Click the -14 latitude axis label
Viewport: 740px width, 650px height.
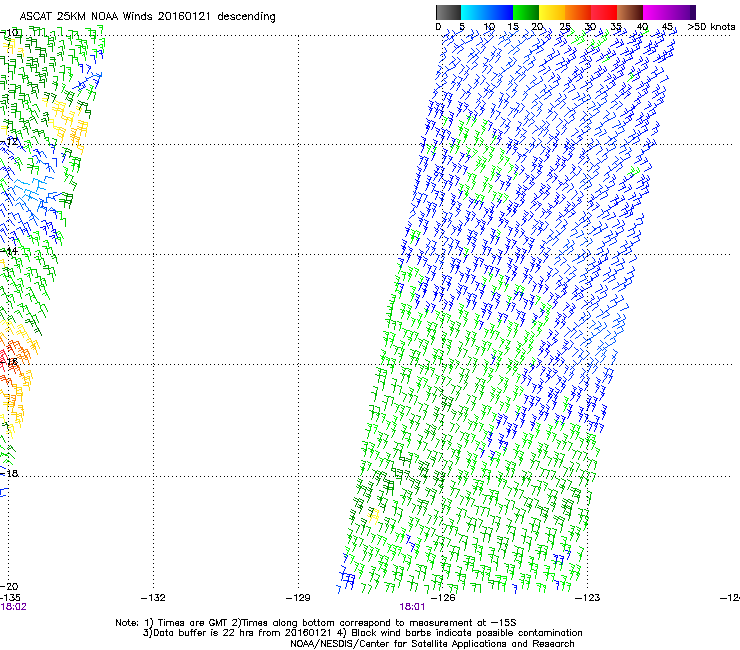(x=10, y=251)
